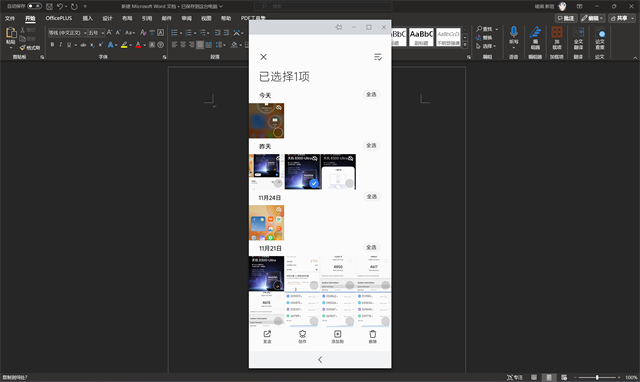Click Replace in Word editing group

484,38
